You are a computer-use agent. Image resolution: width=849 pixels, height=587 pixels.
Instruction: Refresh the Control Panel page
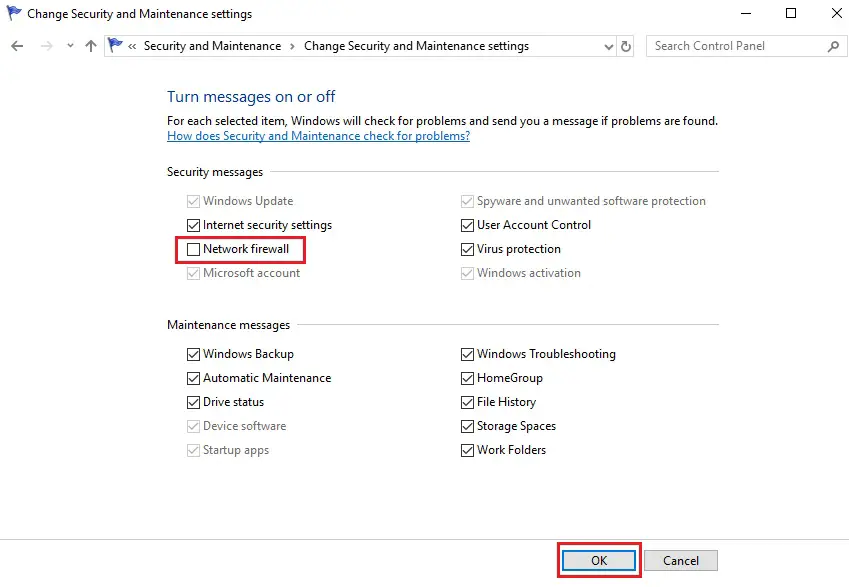625,47
